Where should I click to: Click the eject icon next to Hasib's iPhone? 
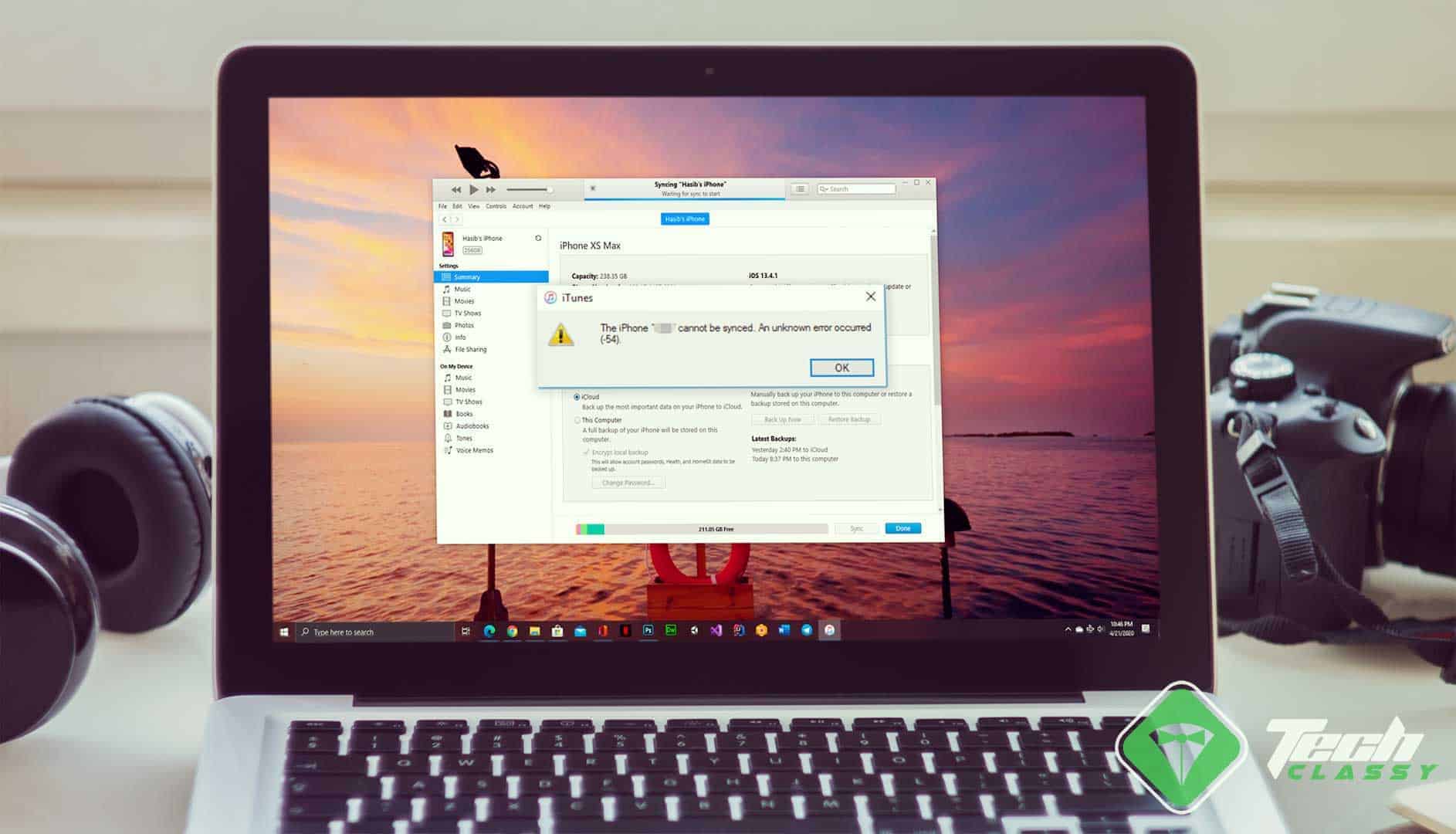coord(538,239)
